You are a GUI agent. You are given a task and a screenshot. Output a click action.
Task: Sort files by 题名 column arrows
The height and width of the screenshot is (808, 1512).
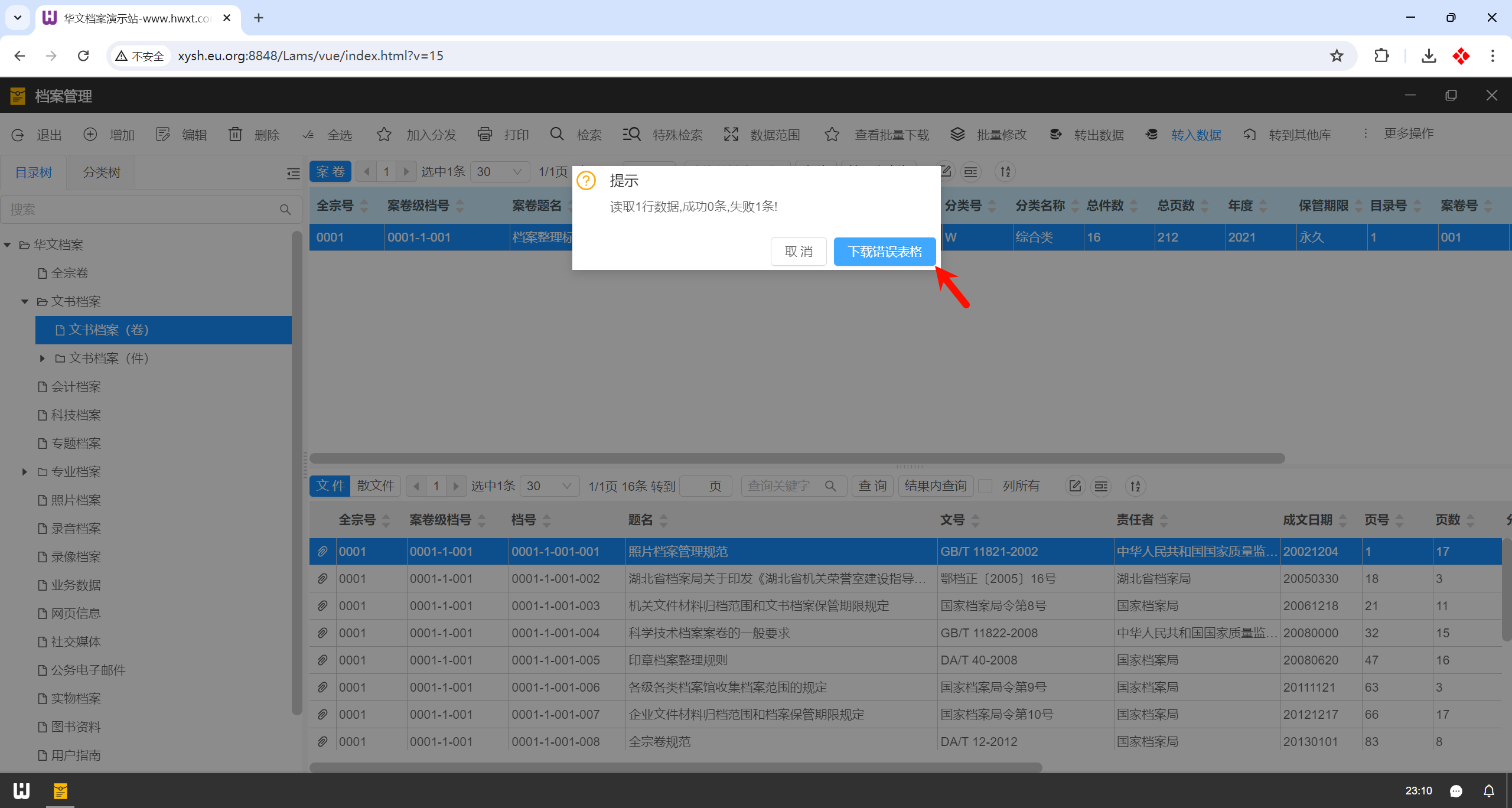pyautogui.click(x=664, y=520)
